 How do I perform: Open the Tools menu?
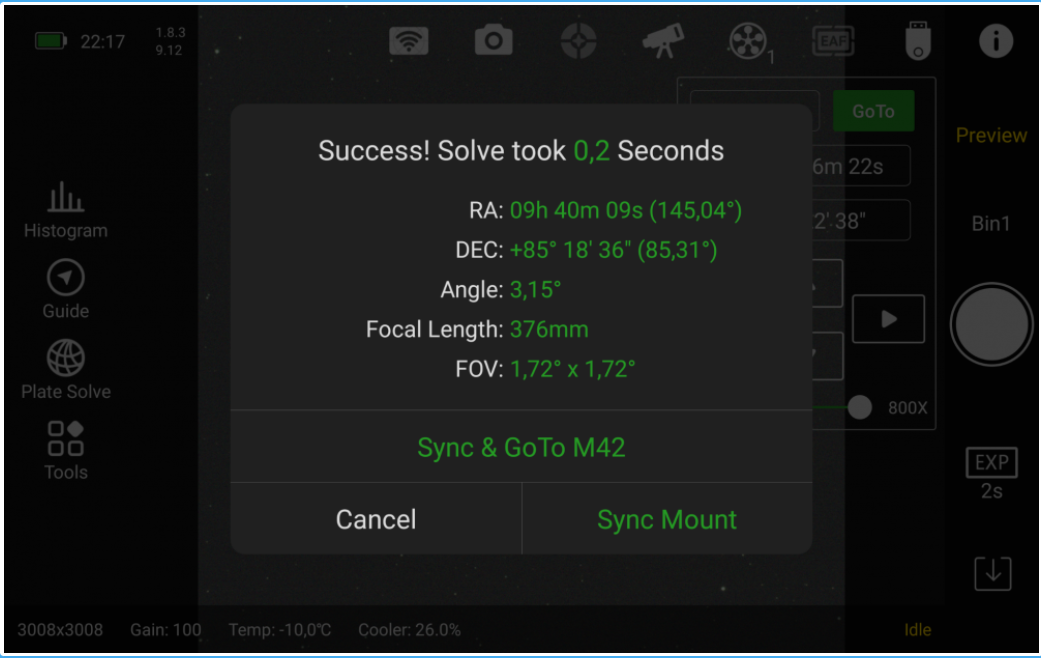[66, 450]
